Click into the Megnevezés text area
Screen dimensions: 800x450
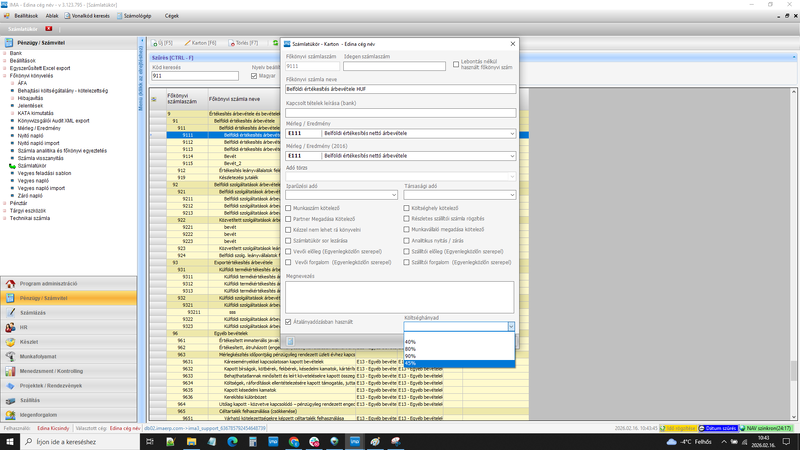(399, 297)
